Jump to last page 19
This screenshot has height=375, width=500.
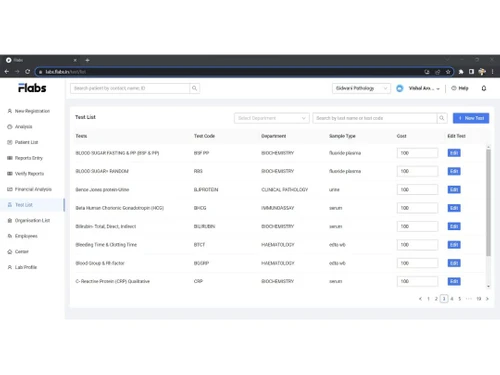[x=479, y=299]
